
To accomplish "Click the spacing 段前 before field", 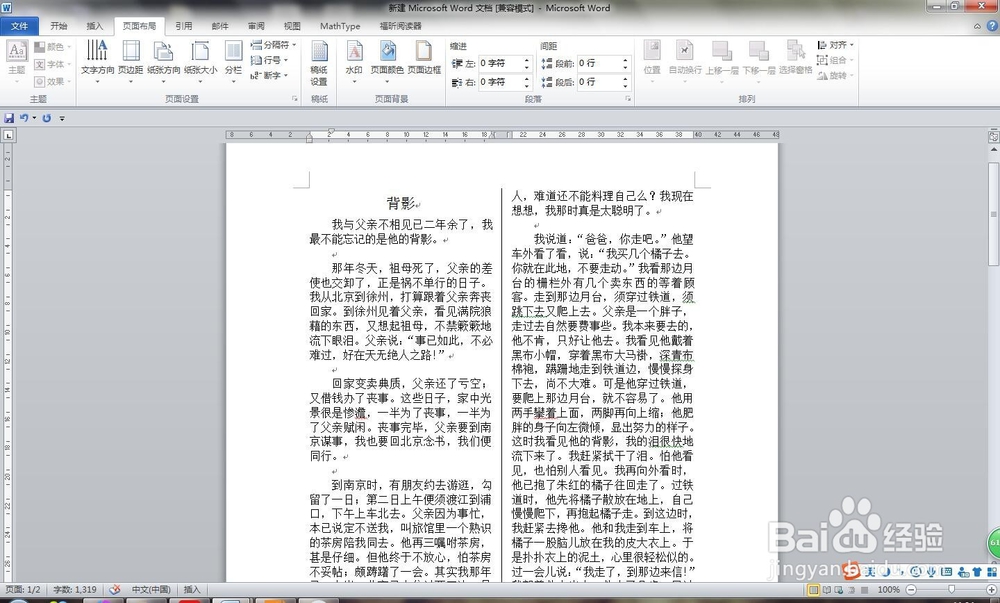I will coord(603,64).
